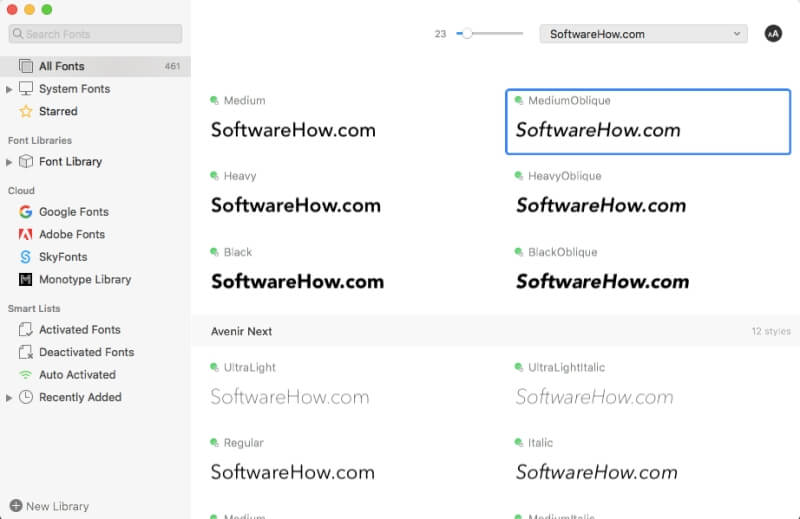Viewport: 800px width, 519px height.
Task: Click the Deactivated Fonts list icon
Action: [26, 352]
